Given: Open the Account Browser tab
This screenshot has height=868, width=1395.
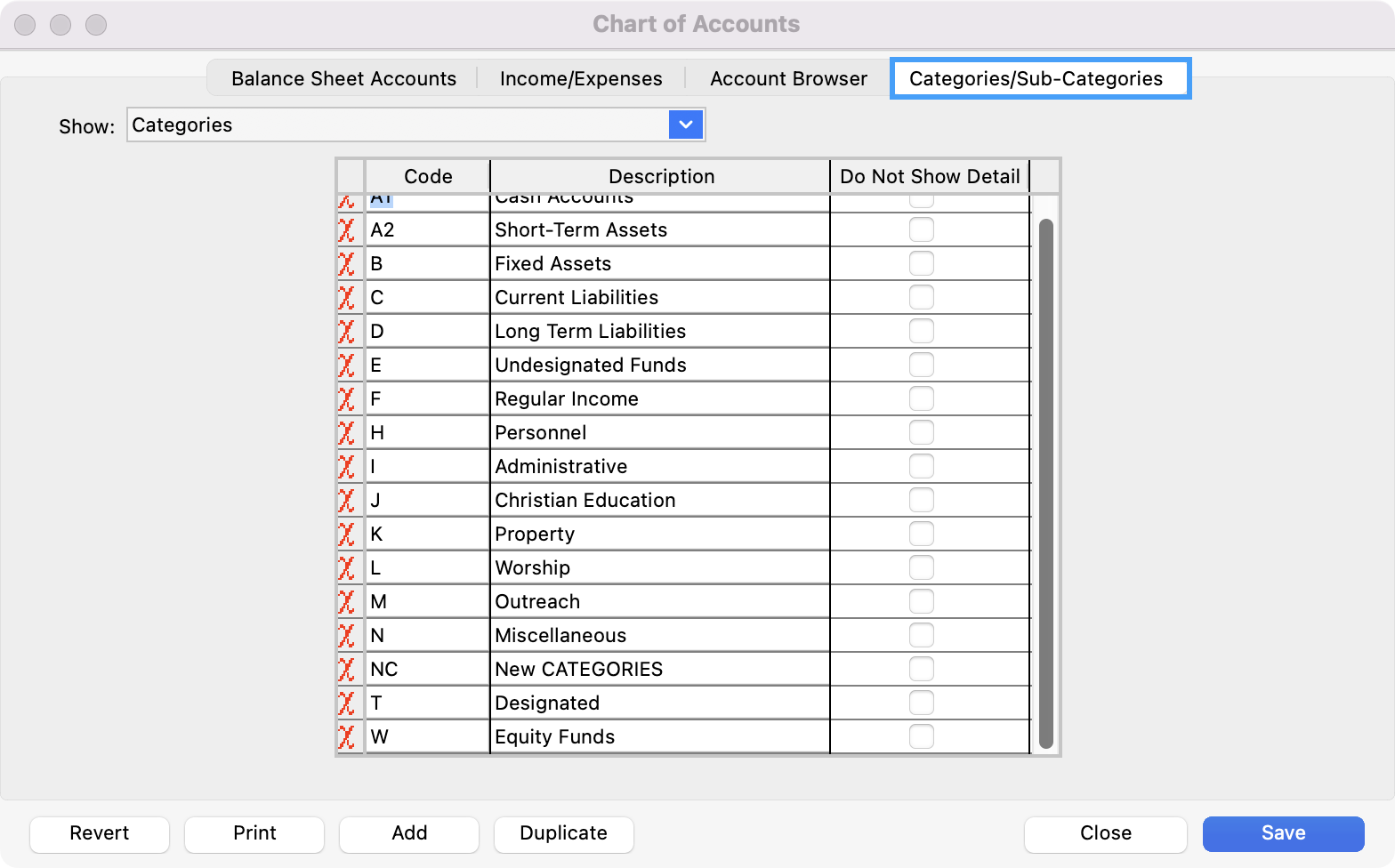Looking at the screenshot, I should click(x=788, y=78).
